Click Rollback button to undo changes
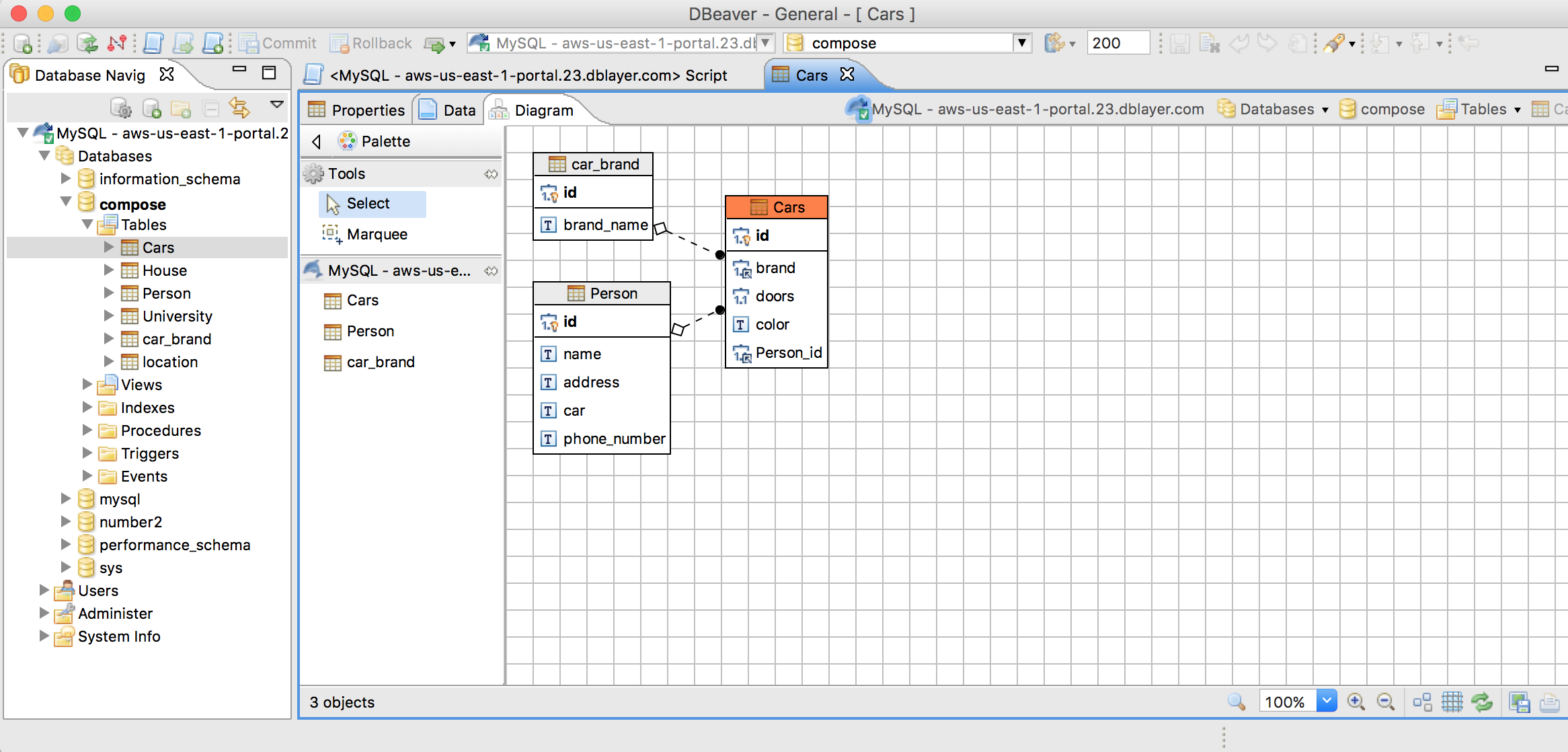The height and width of the screenshot is (752, 1568). click(371, 42)
